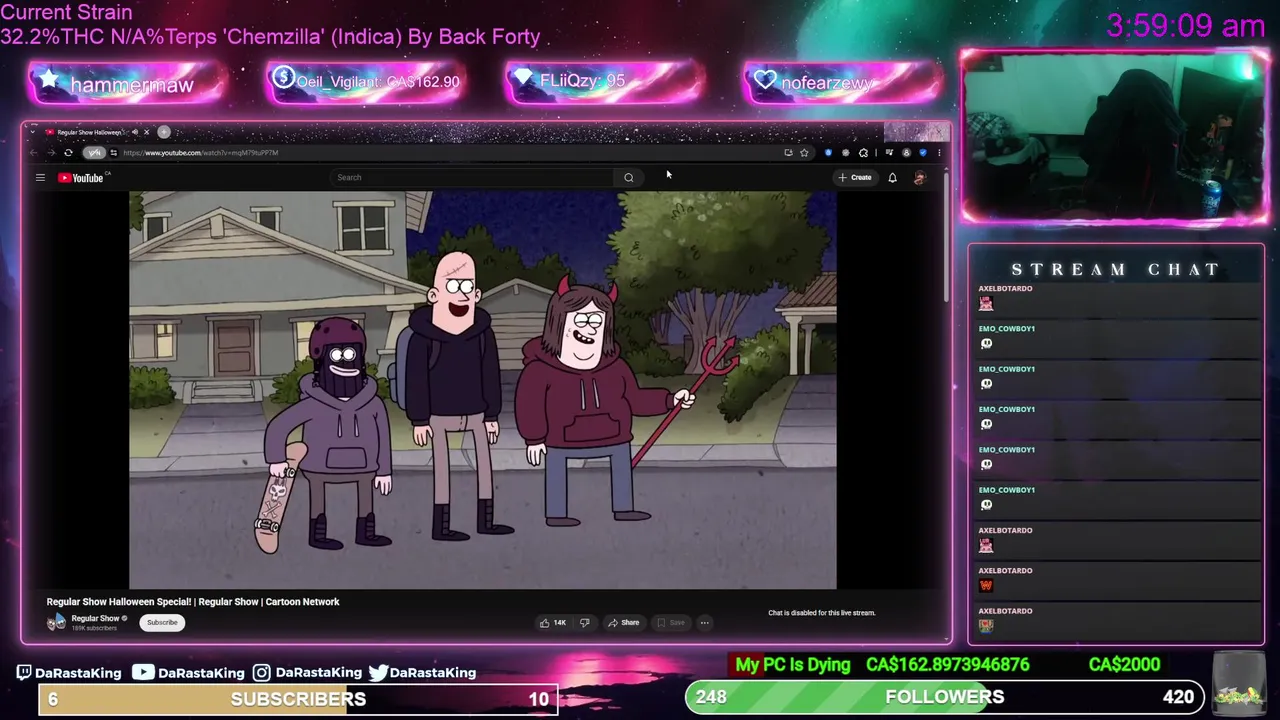Go to the YouTube home logo

click(83, 178)
